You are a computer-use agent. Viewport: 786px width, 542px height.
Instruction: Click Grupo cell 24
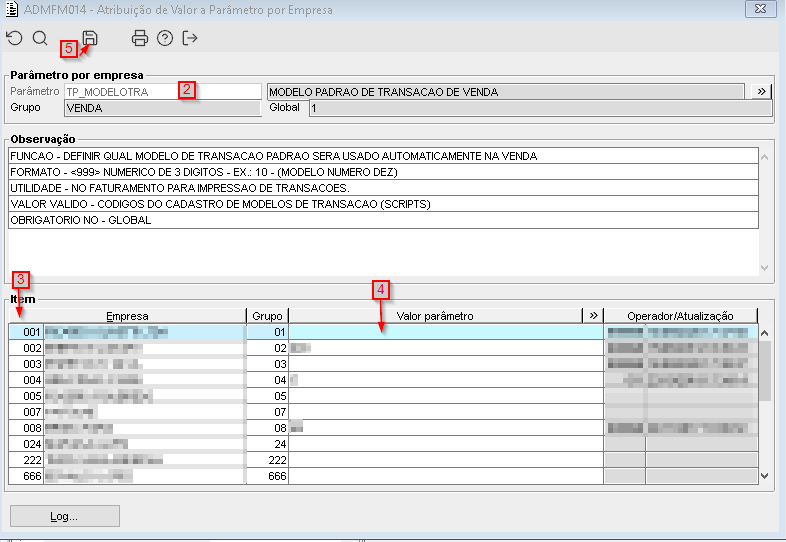coord(268,444)
